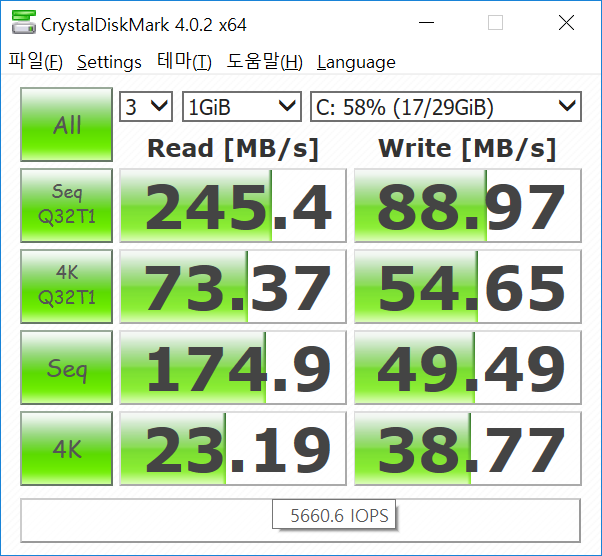Start the plain 4K benchmark
602x556 pixels.
[66, 448]
